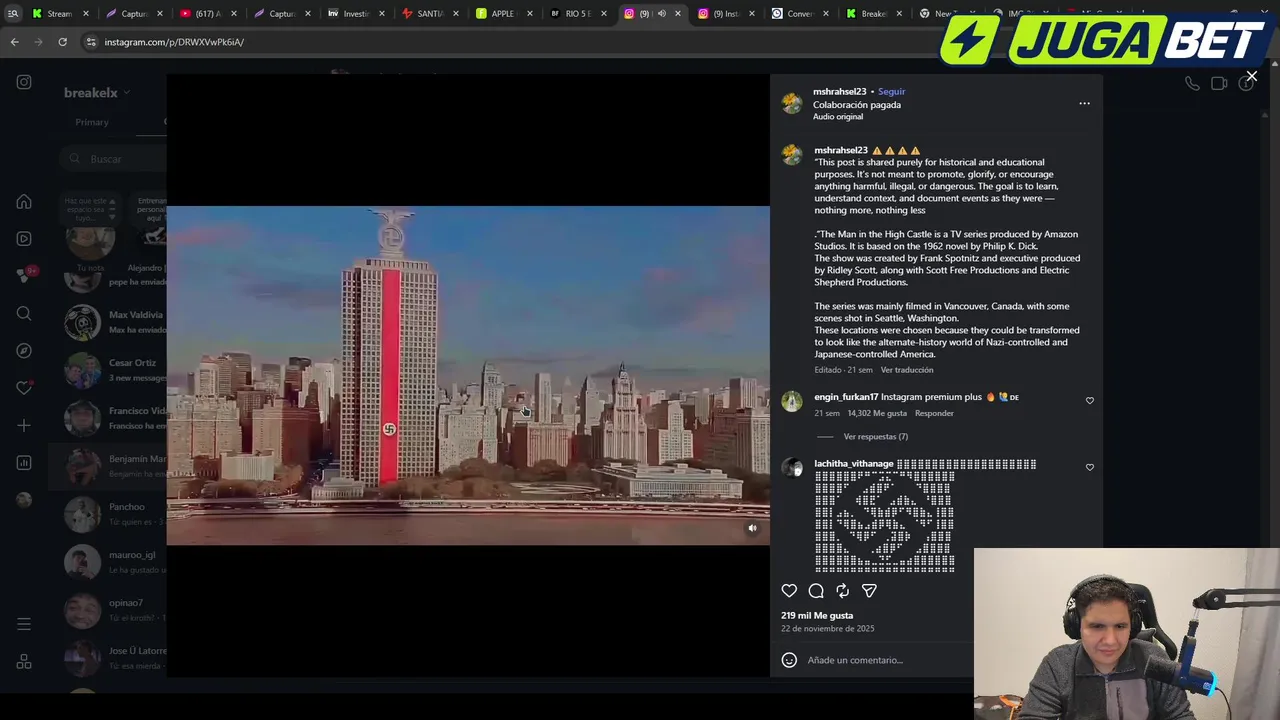The image size is (1280, 720).
Task: Open more options menu for the post
Action: (x=1084, y=103)
